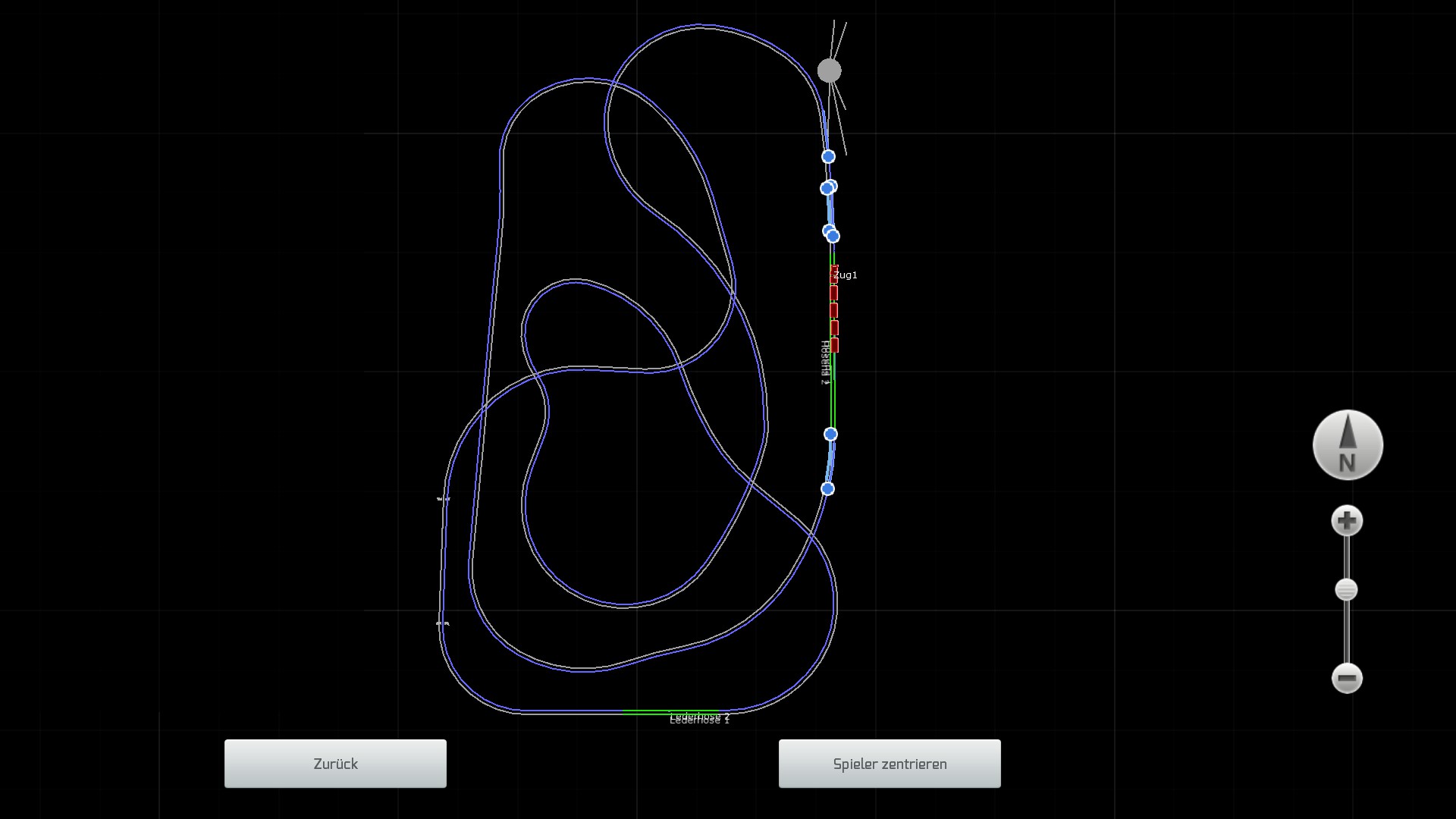
Task: Select the bottommost blue switch node
Action: click(x=827, y=488)
